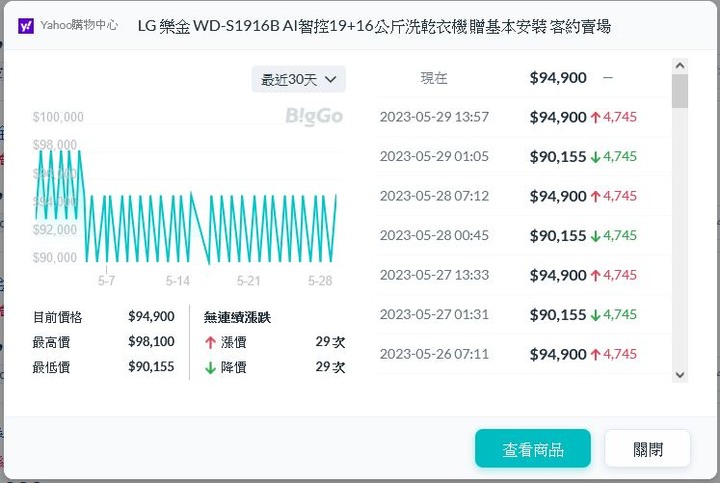The image size is (720, 483).
Task: Click the 關閉 button
Action: tap(648, 449)
